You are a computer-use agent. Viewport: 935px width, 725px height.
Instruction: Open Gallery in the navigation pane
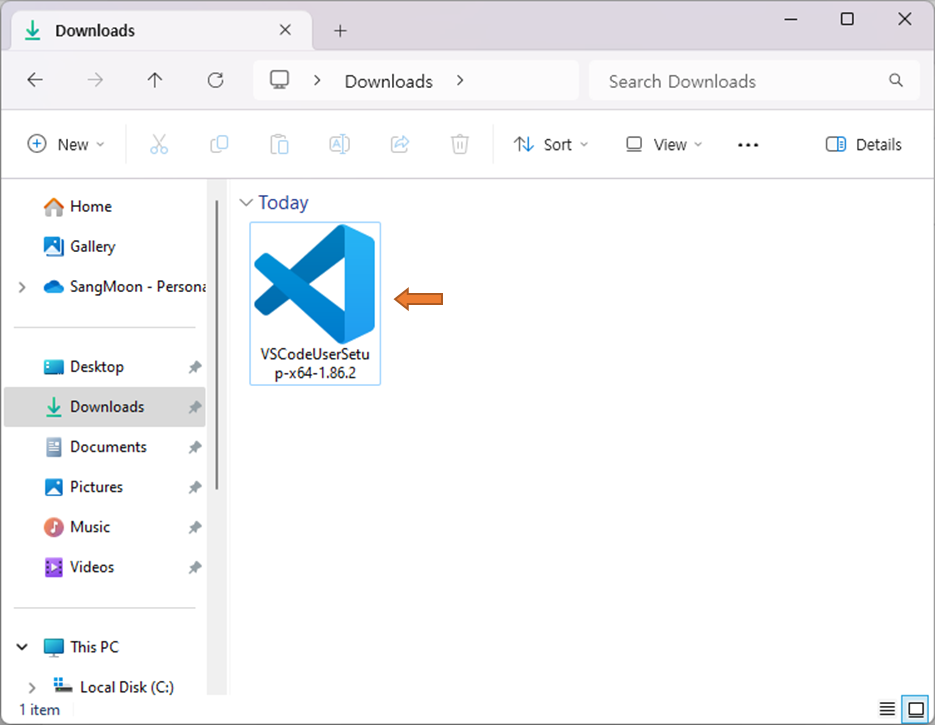coord(92,246)
